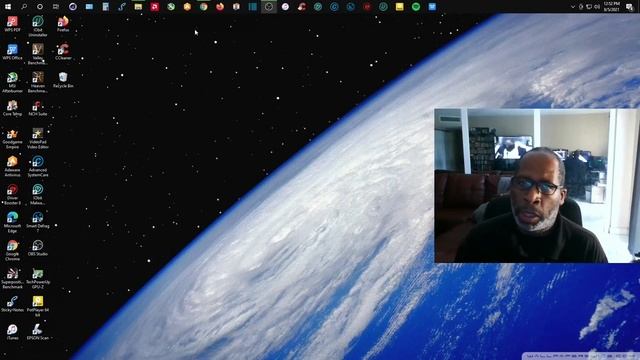Image resolution: width=640 pixels, height=360 pixels.
Task: Open the yellow Sticky Notes taskbar icon
Action: point(400,7)
